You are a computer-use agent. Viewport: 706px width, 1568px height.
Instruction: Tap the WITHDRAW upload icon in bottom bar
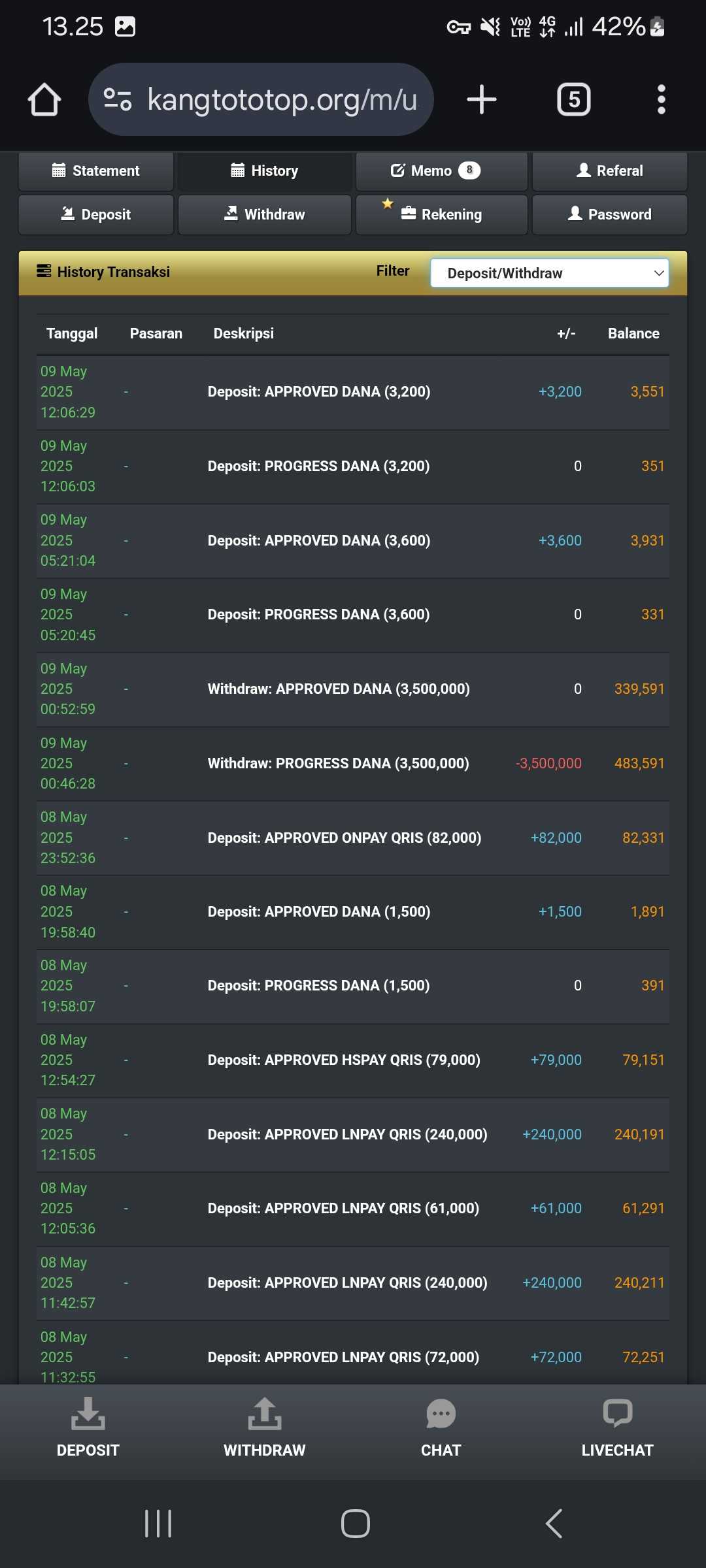[264, 1414]
